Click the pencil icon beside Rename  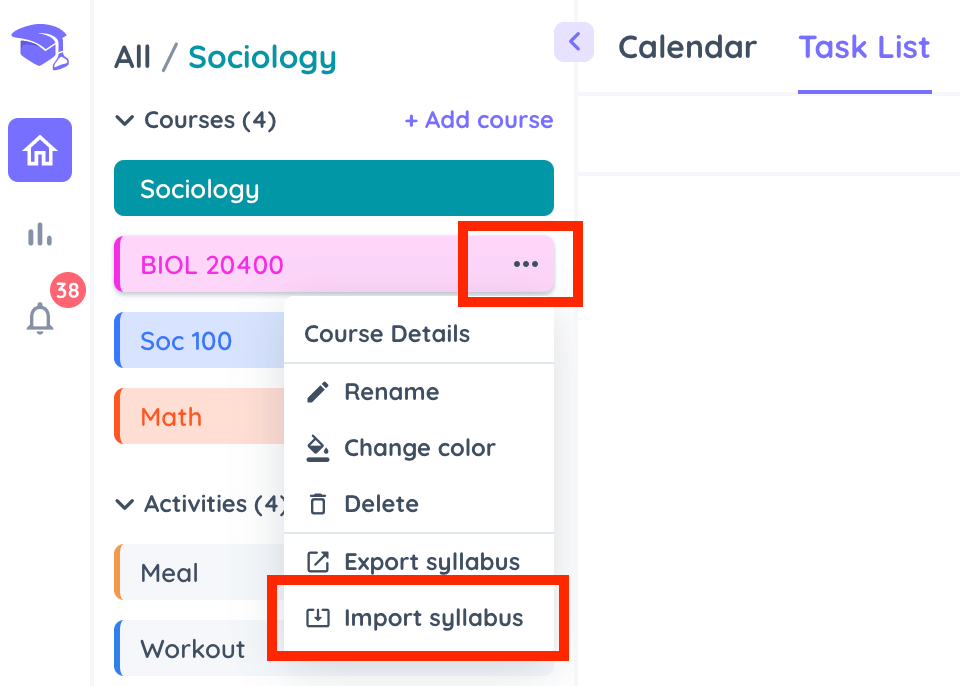(x=318, y=392)
